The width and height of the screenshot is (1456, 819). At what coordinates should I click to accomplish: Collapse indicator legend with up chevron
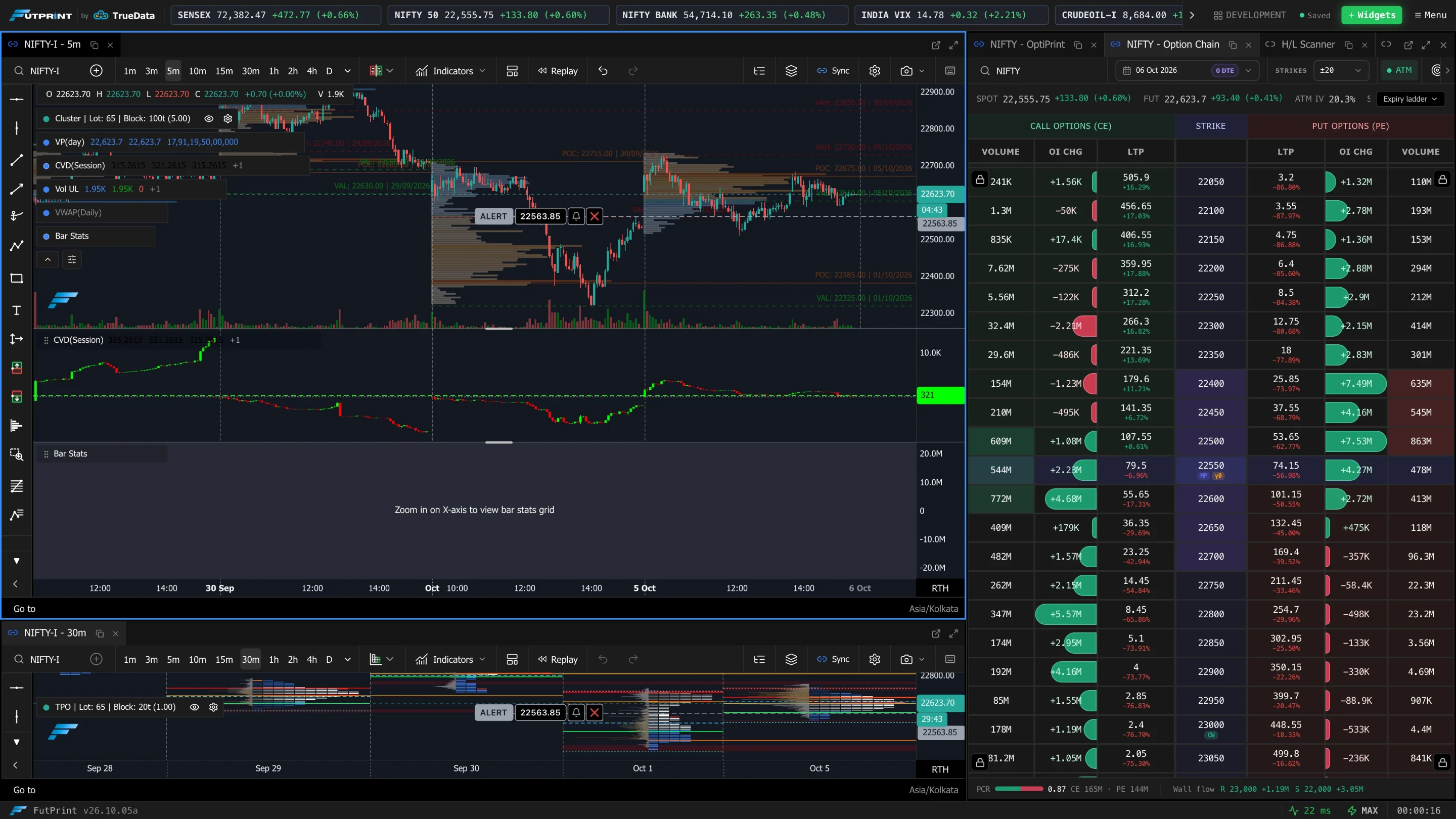[x=48, y=259]
